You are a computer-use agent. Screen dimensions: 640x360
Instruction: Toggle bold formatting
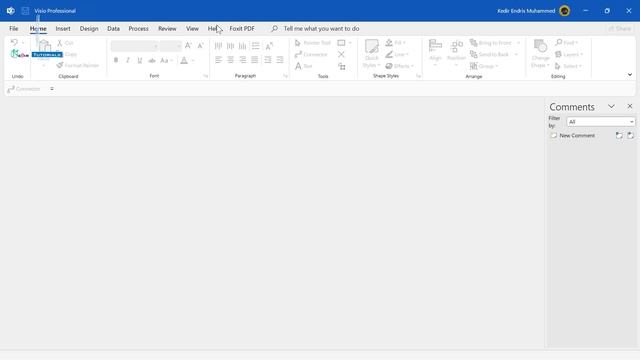point(116,60)
